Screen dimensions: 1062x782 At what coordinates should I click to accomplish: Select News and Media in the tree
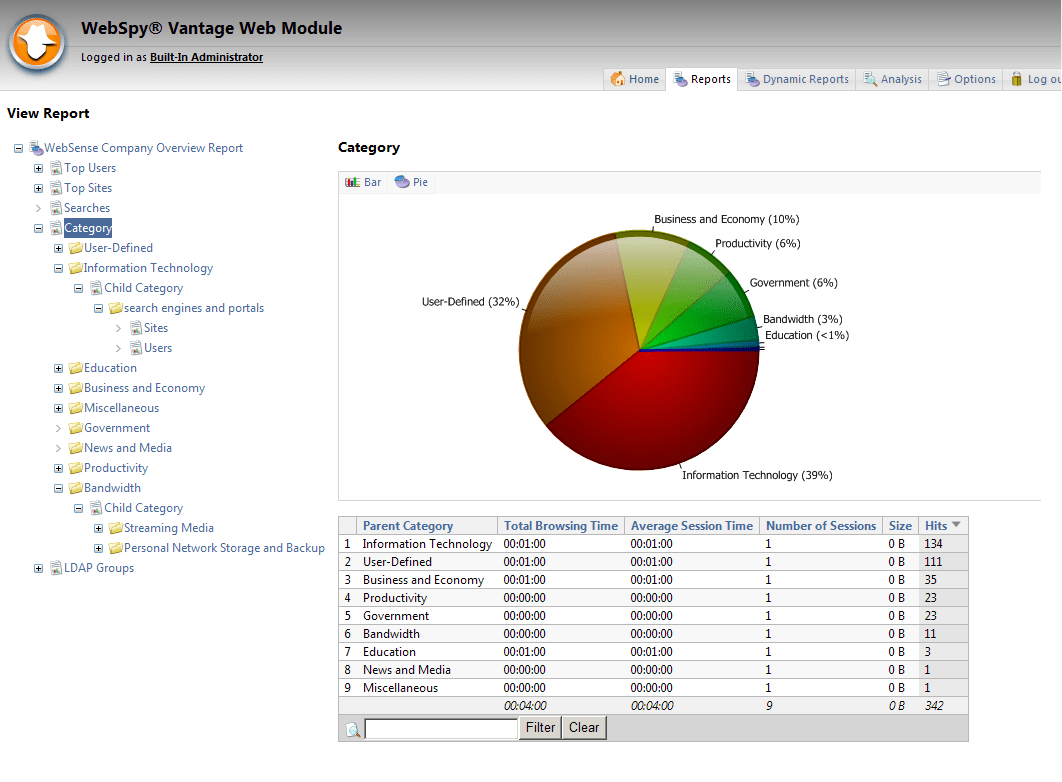(127, 448)
